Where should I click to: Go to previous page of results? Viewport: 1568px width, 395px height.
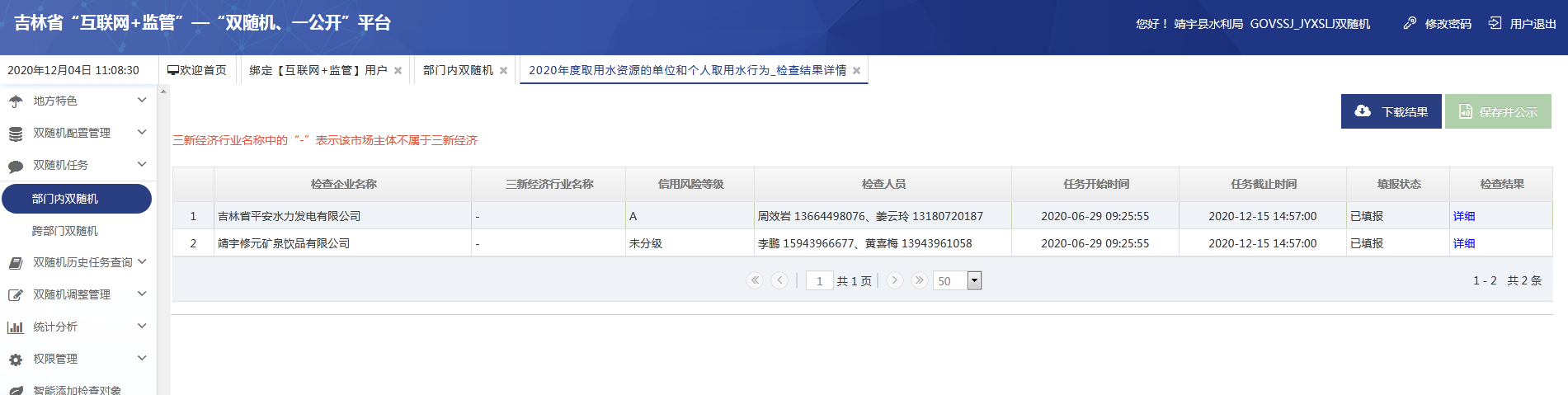click(x=779, y=280)
